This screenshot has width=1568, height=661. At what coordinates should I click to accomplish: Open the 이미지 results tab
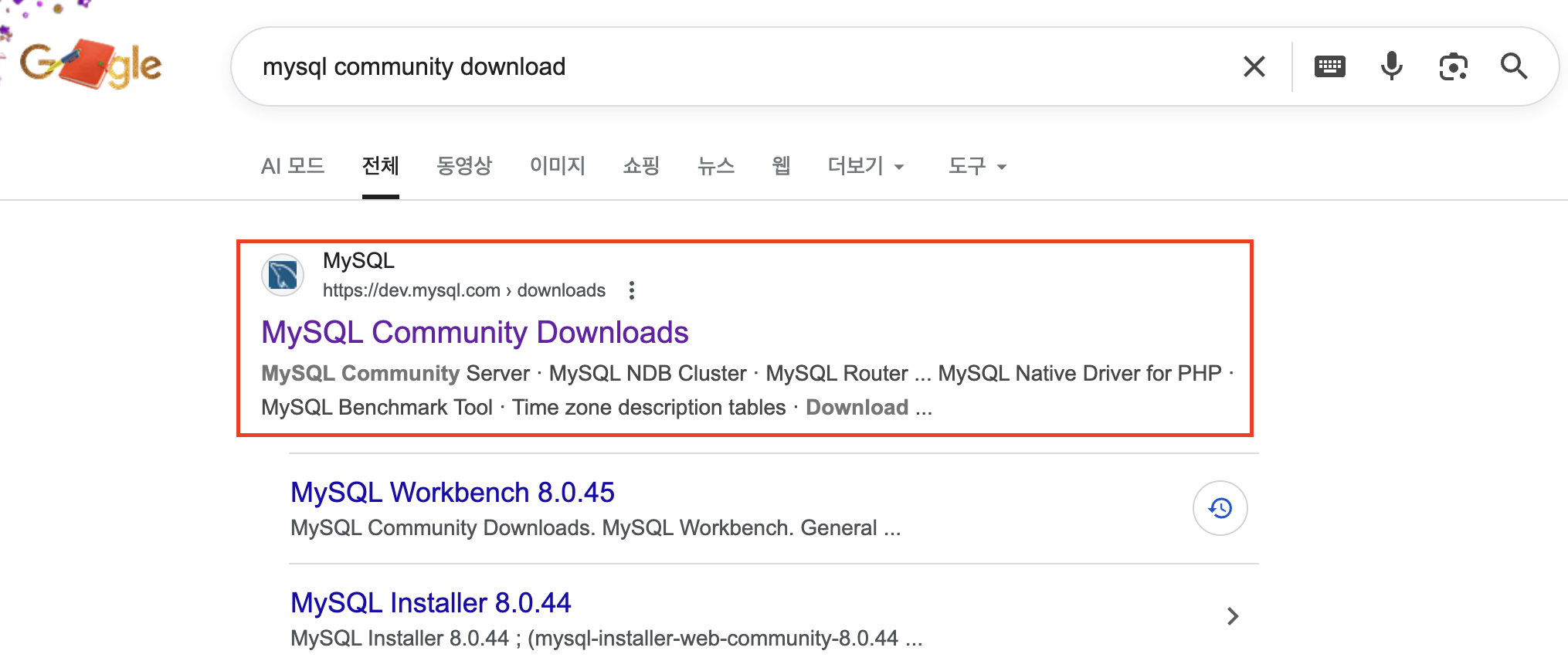[x=558, y=166]
